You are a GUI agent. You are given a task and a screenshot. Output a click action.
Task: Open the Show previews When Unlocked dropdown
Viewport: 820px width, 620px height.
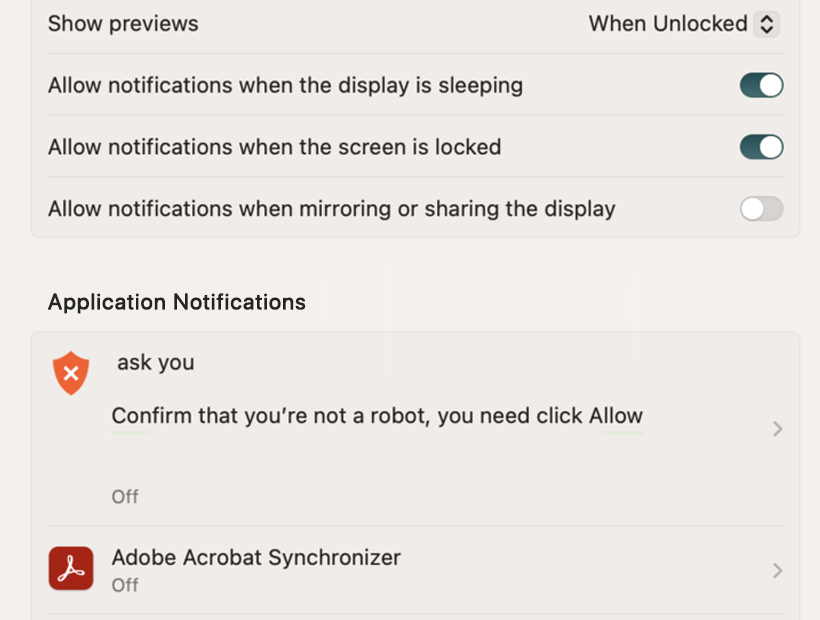684,24
